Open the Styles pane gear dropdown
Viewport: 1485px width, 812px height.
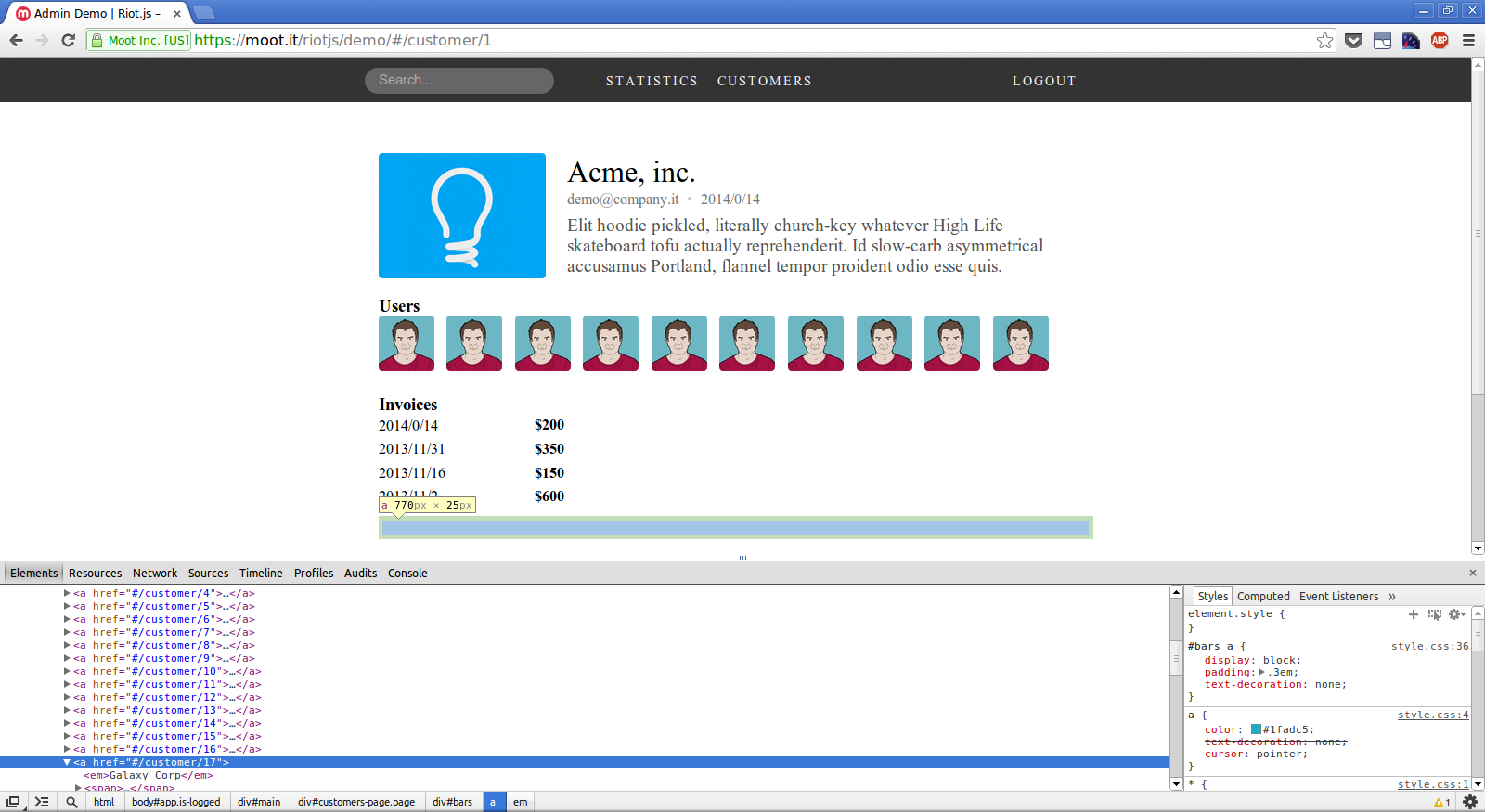(x=1457, y=614)
